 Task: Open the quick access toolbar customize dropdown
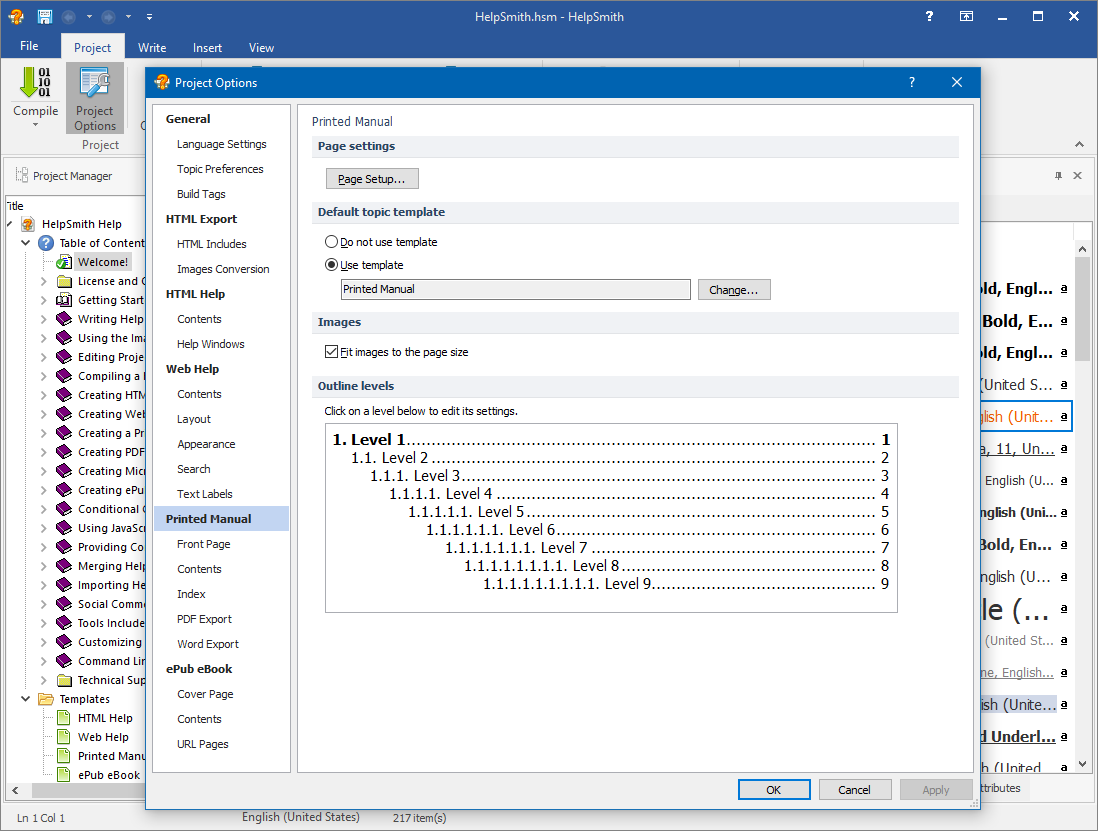150,16
